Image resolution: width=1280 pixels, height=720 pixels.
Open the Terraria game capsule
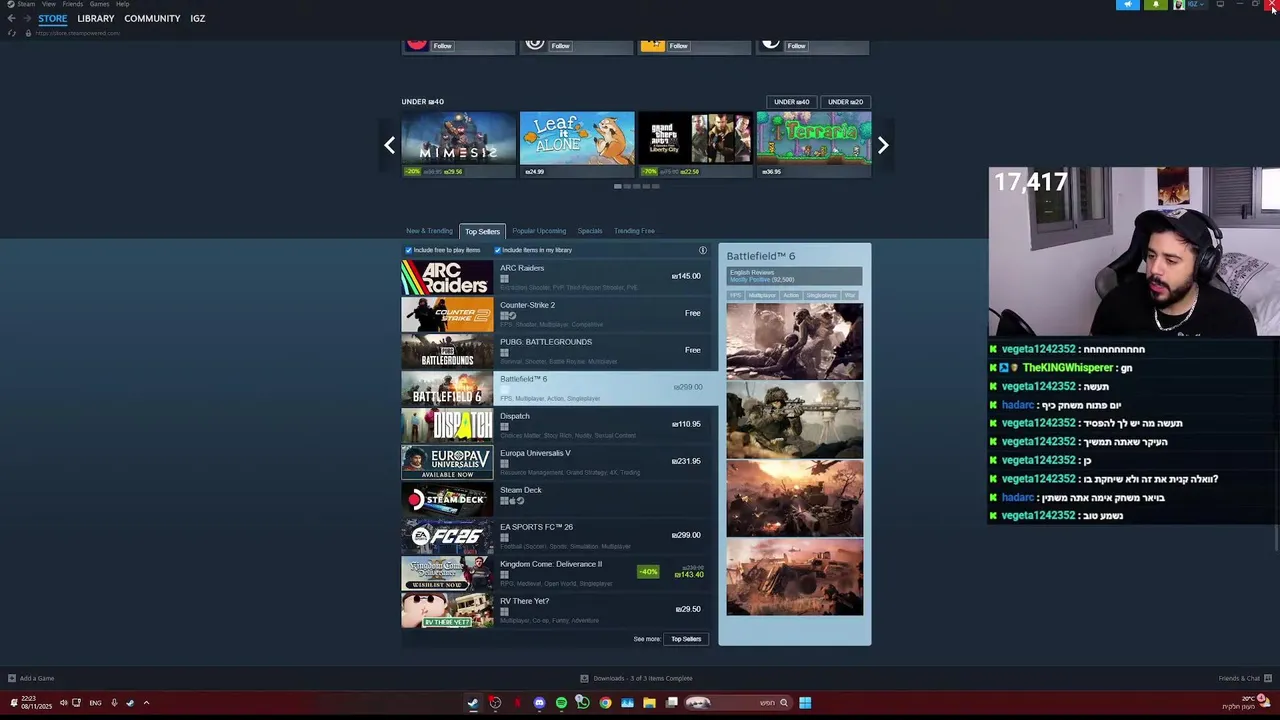pyautogui.click(x=813, y=144)
